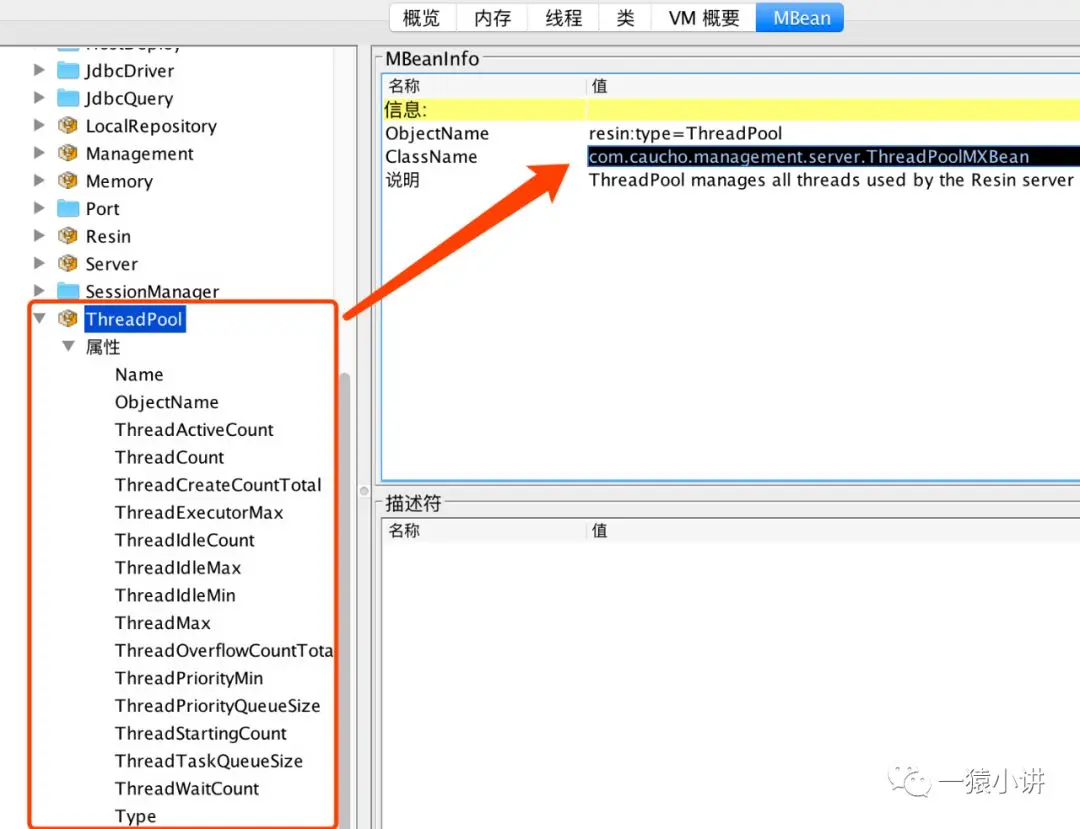Image resolution: width=1080 pixels, height=829 pixels.
Task: Click the Server bean icon
Action: point(68,263)
